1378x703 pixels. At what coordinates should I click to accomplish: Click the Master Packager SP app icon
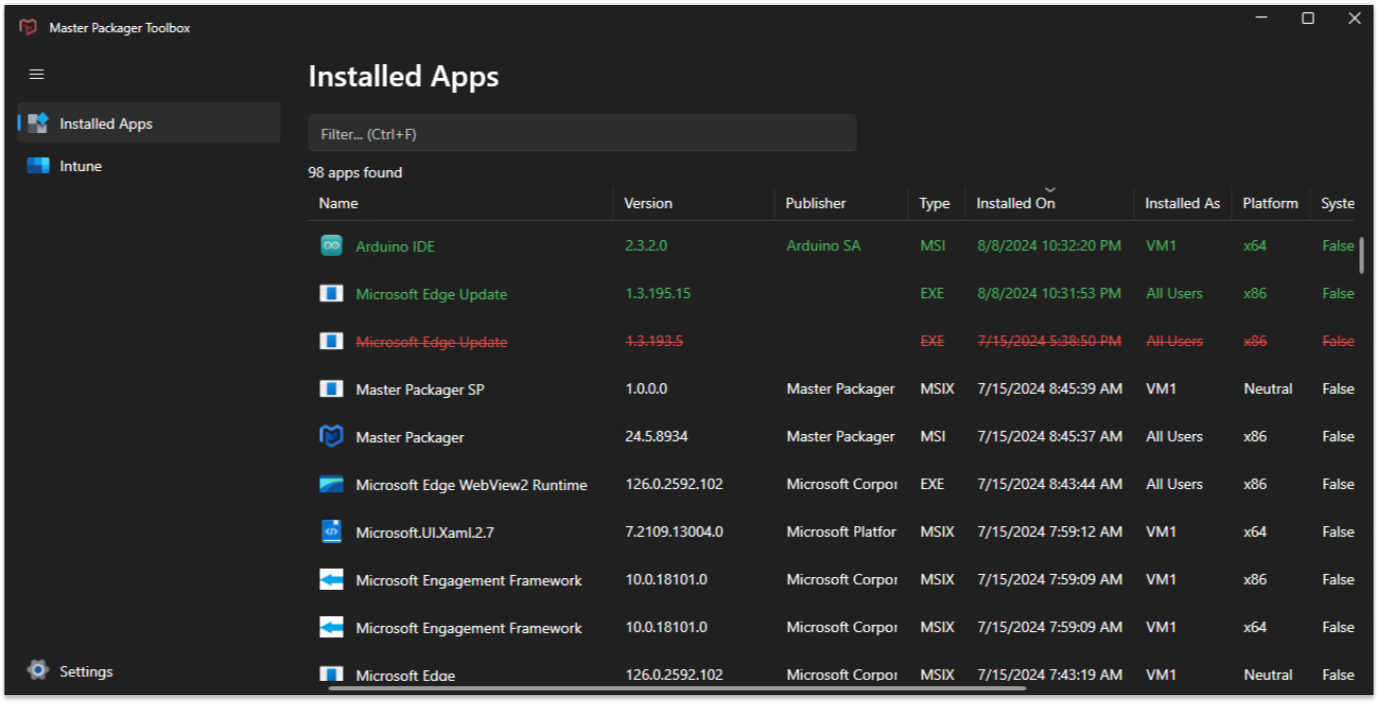point(331,389)
